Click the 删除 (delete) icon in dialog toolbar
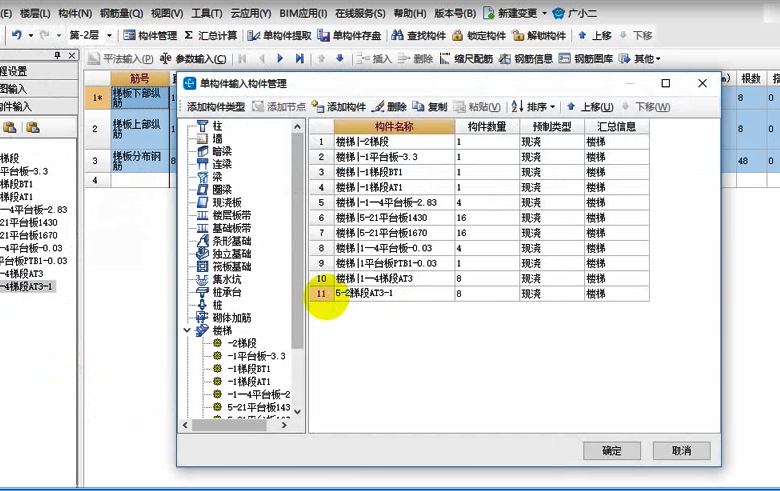This screenshot has width=780, height=491. (x=378, y=107)
